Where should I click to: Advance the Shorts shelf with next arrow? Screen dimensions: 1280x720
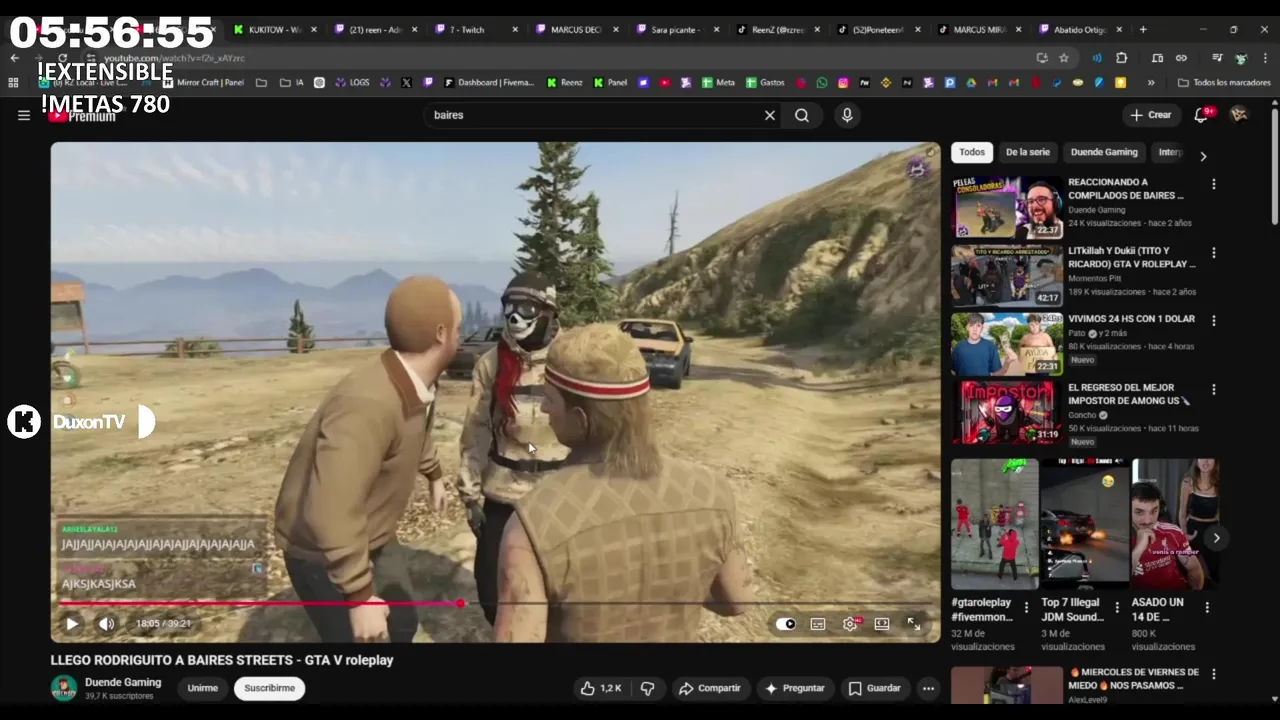coord(1216,538)
